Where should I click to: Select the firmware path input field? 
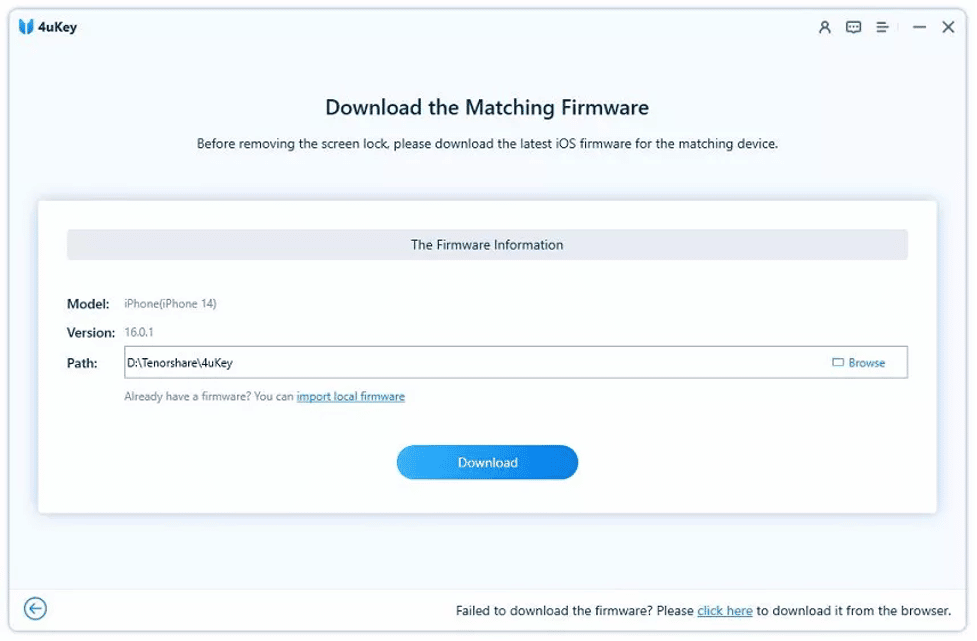point(450,362)
